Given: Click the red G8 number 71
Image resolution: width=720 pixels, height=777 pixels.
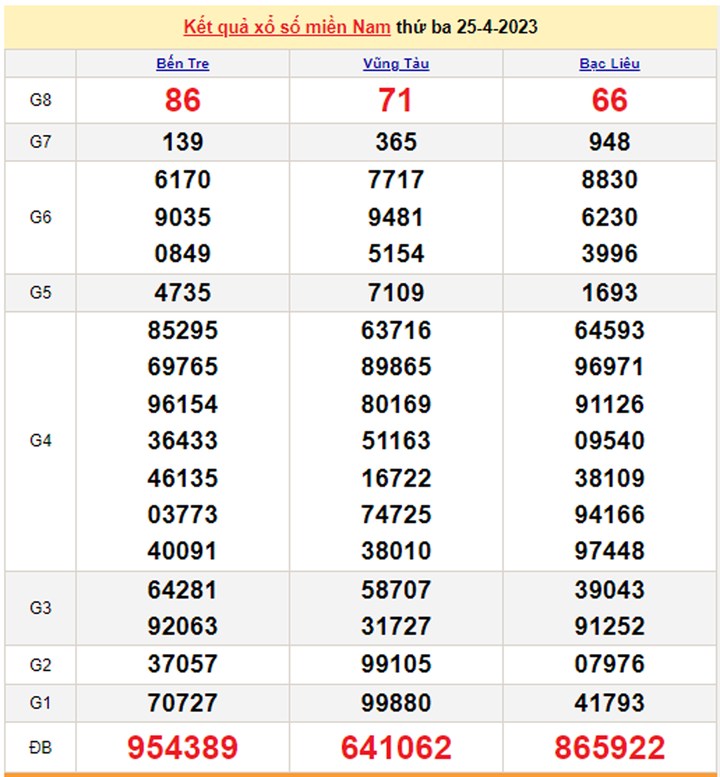Looking at the screenshot, I should (x=396, y=100).
